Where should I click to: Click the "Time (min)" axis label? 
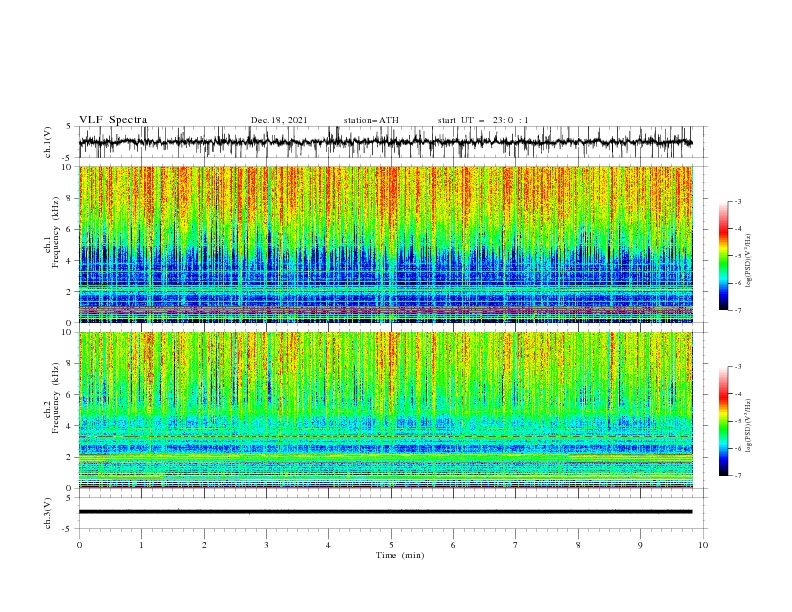(400, 555)
